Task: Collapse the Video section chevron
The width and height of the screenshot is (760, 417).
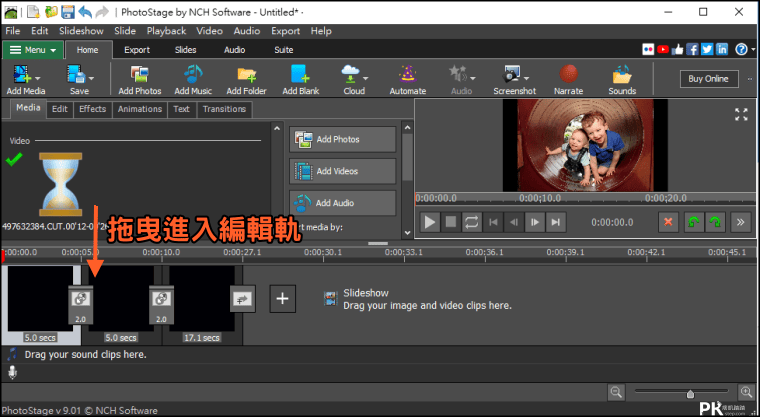Action: click(x=277, y=128)
